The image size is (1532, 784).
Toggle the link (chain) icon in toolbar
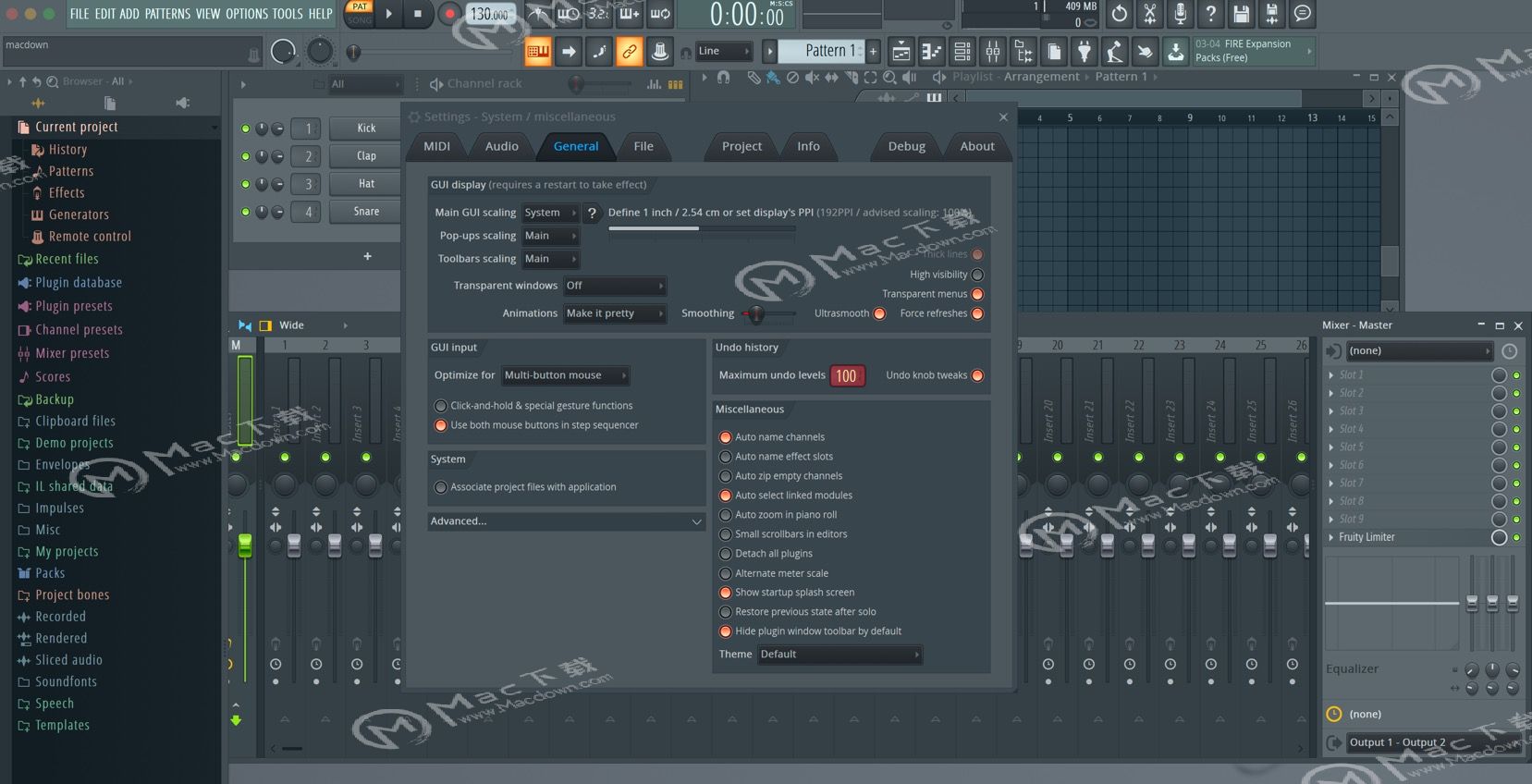[x=629, y=52]
